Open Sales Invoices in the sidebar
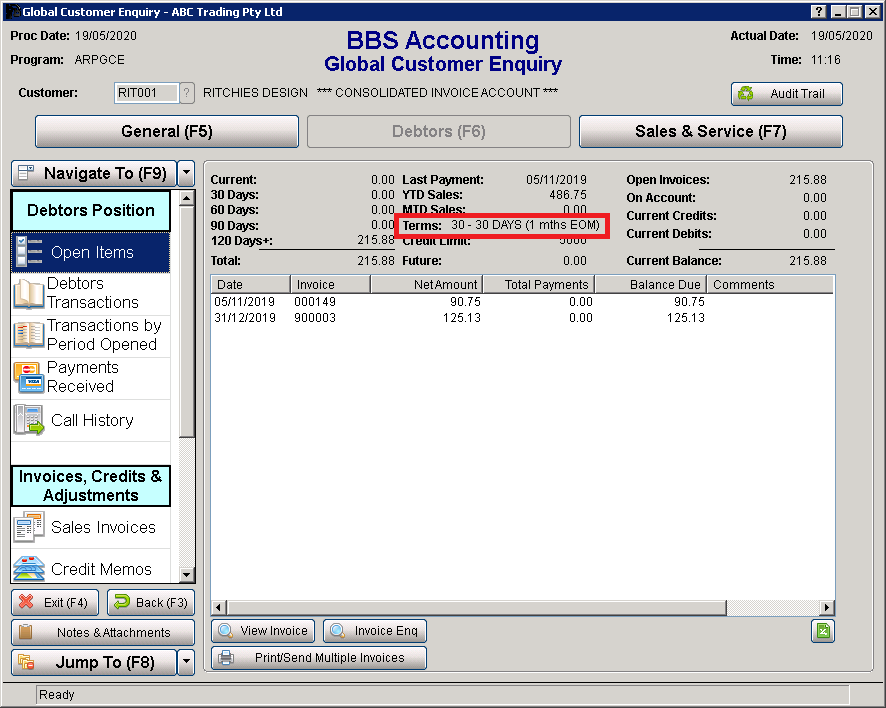 (91, 527)
